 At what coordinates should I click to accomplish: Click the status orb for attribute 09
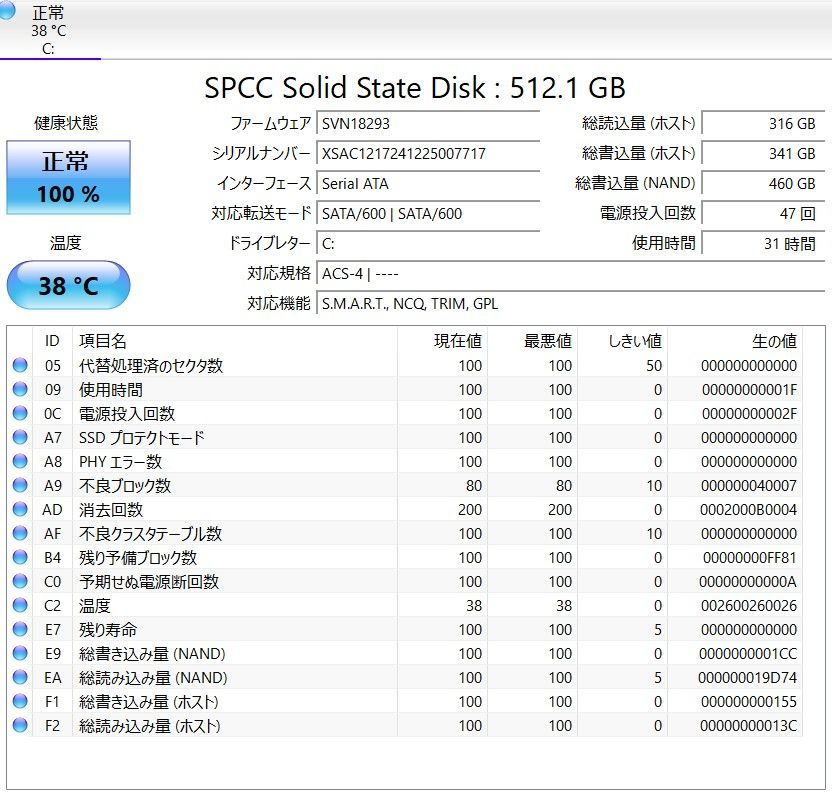[x=20, y=389]
